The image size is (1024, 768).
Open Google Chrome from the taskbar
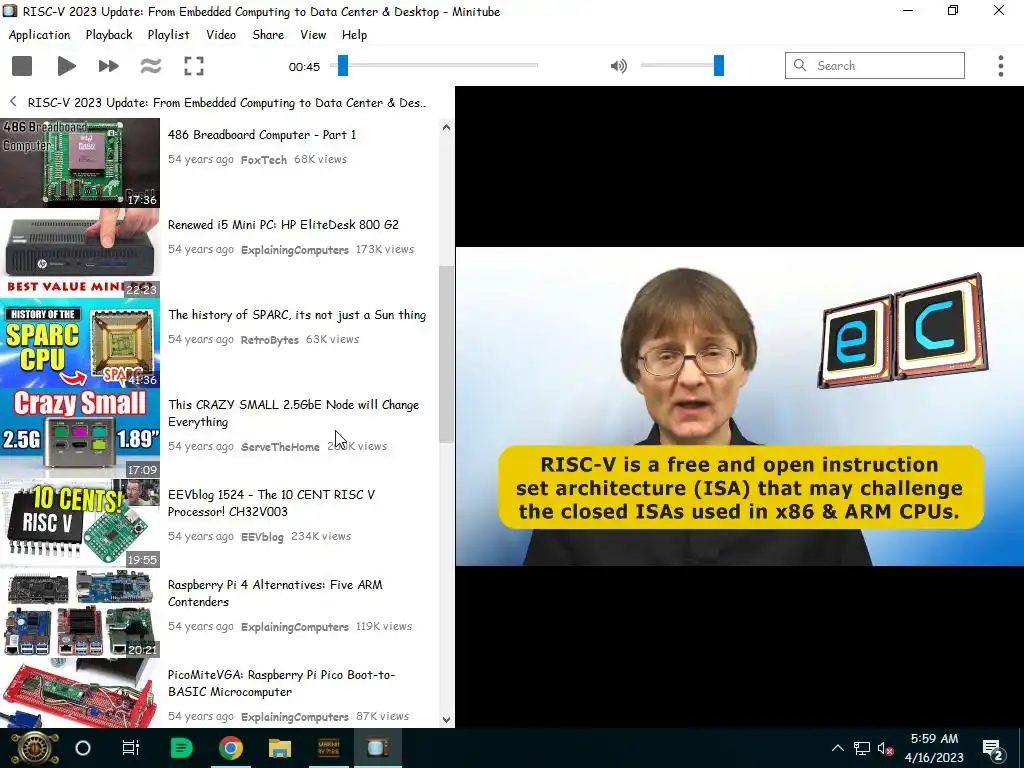[x=231, y=748]
